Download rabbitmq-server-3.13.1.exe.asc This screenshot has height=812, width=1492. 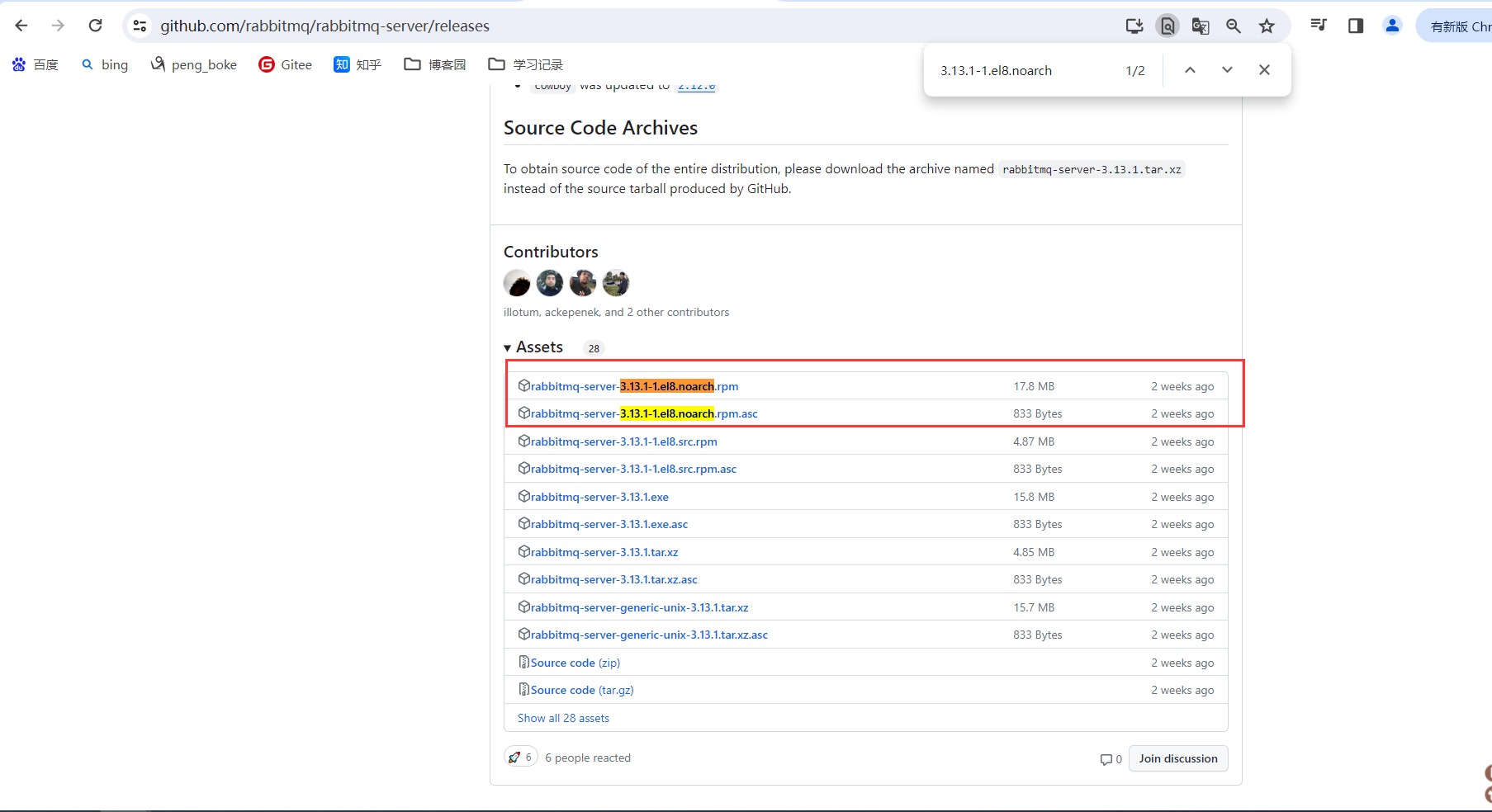(609, 524)
